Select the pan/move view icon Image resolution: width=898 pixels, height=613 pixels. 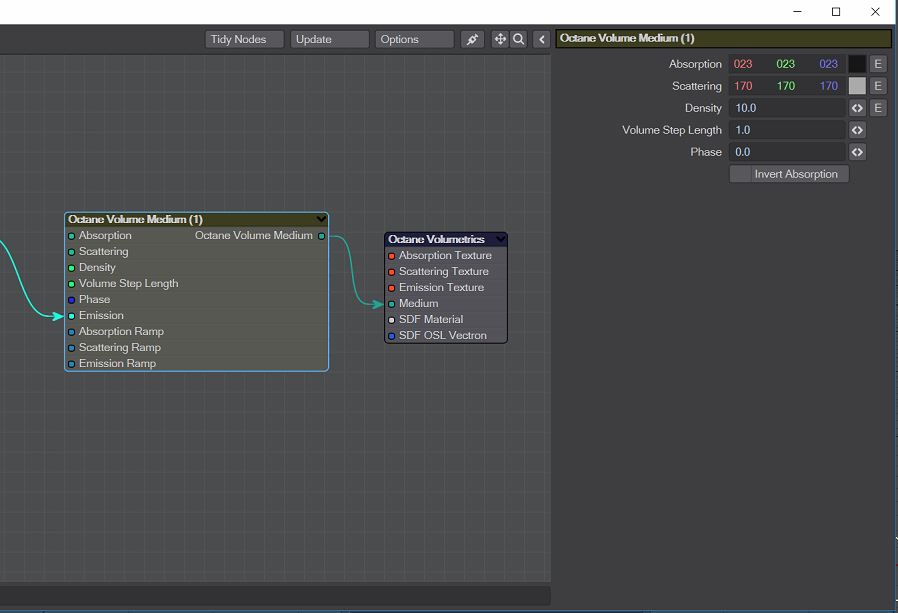coord(500,39)
